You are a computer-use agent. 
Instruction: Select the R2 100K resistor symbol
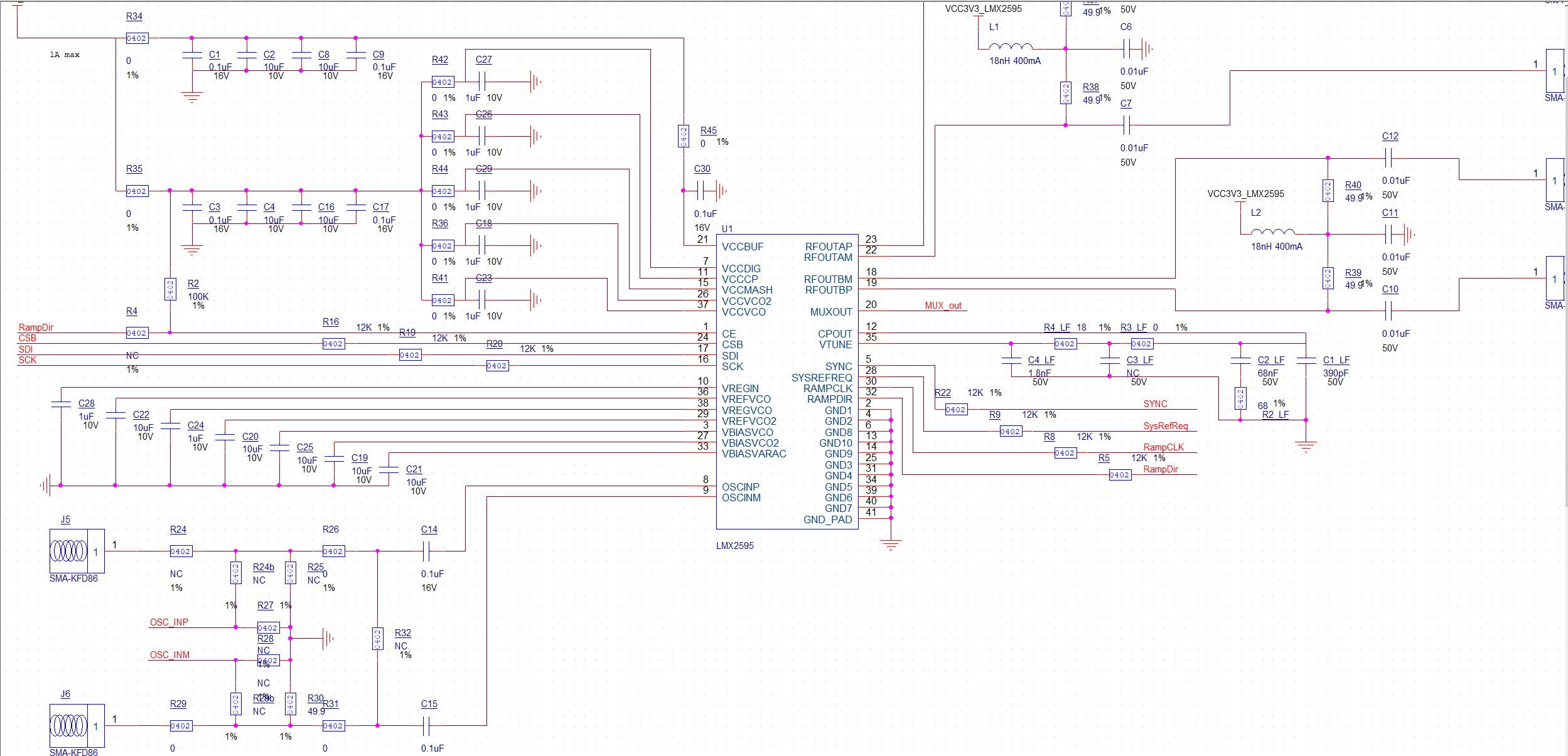(x=170, y=289)
